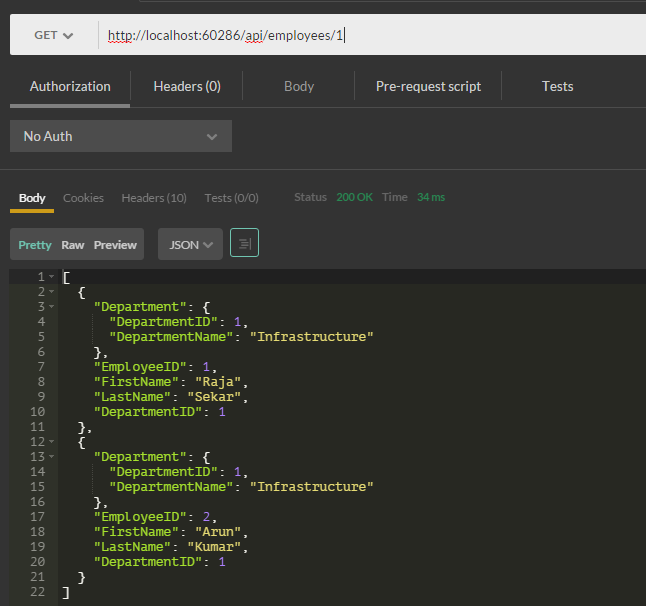646x606 pixels.
Task: Collapse the root array at line 1
Action: point(51,277)
